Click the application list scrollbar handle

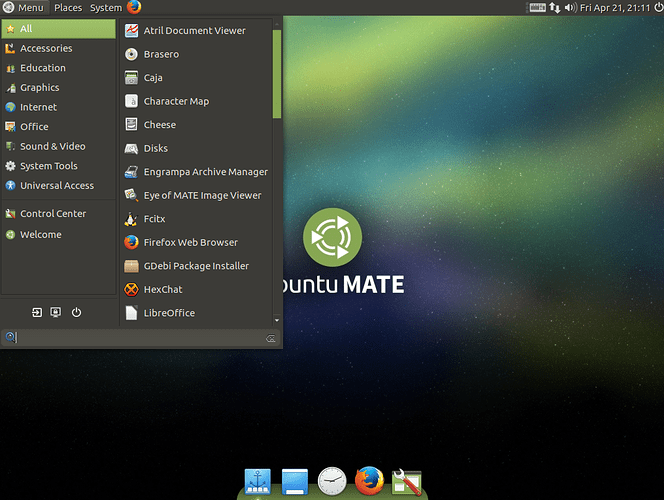pos(277,74)
